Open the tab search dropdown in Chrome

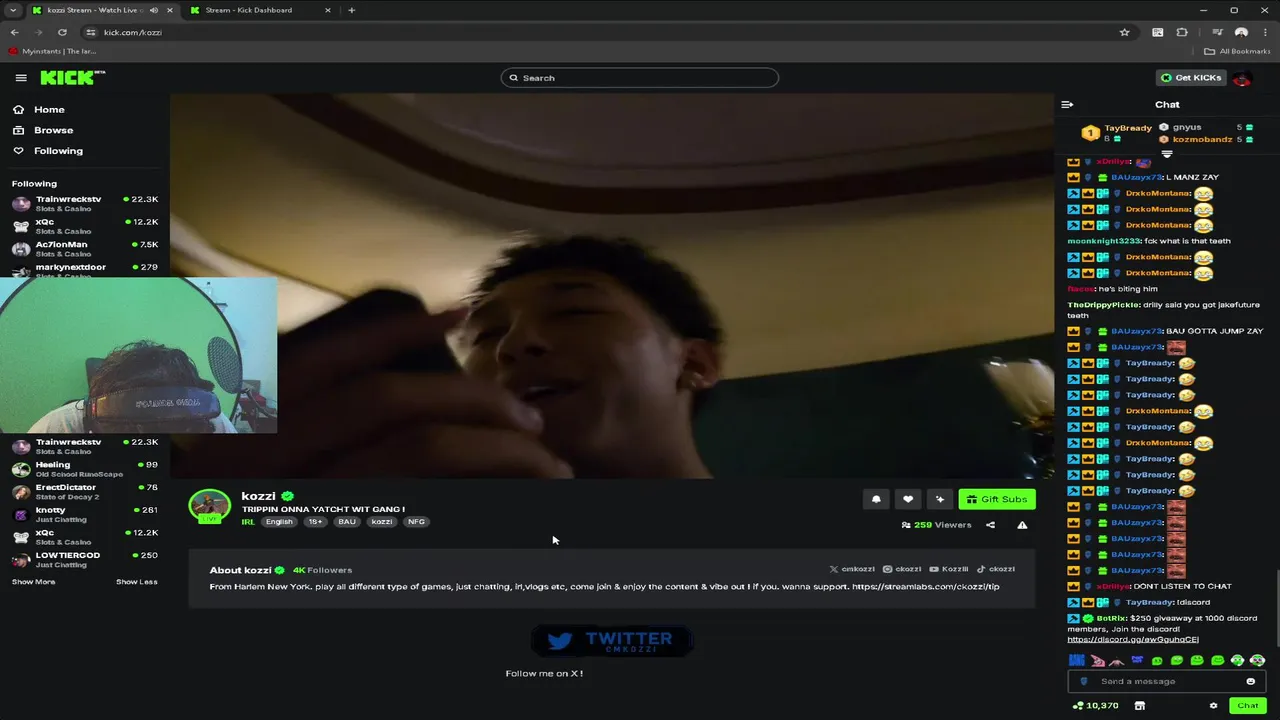coord(13,10)
